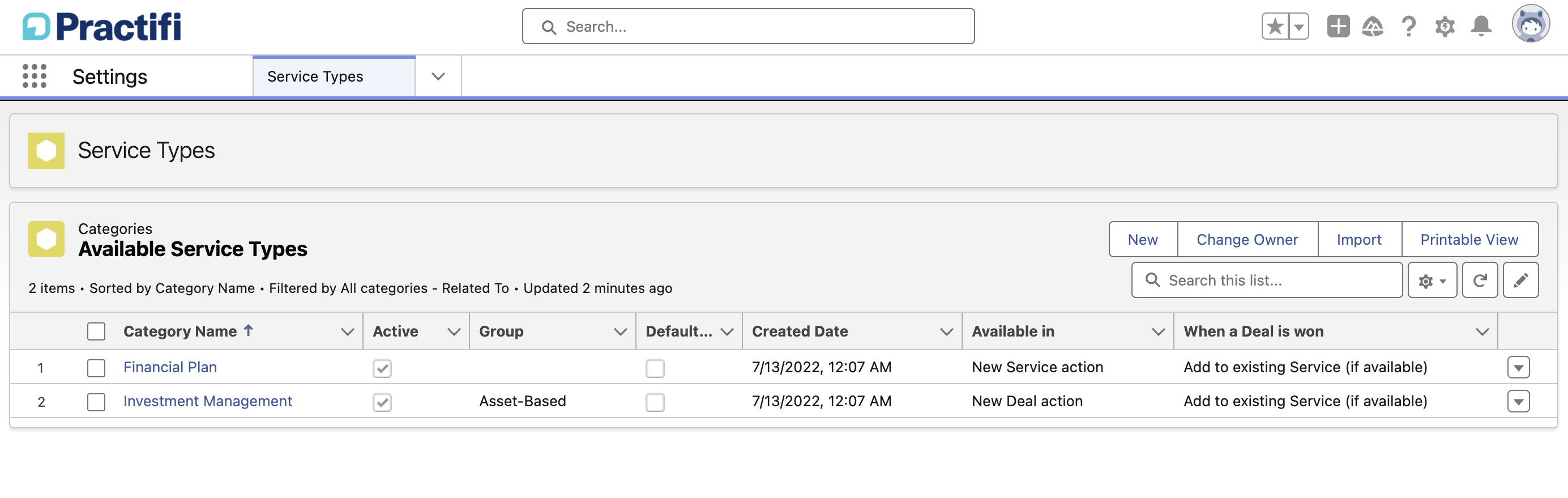The height and width of the screenshot is (498, 1568).
Task: Click Investment Management's Add to existing Service cell
Action: (1305, 401)
